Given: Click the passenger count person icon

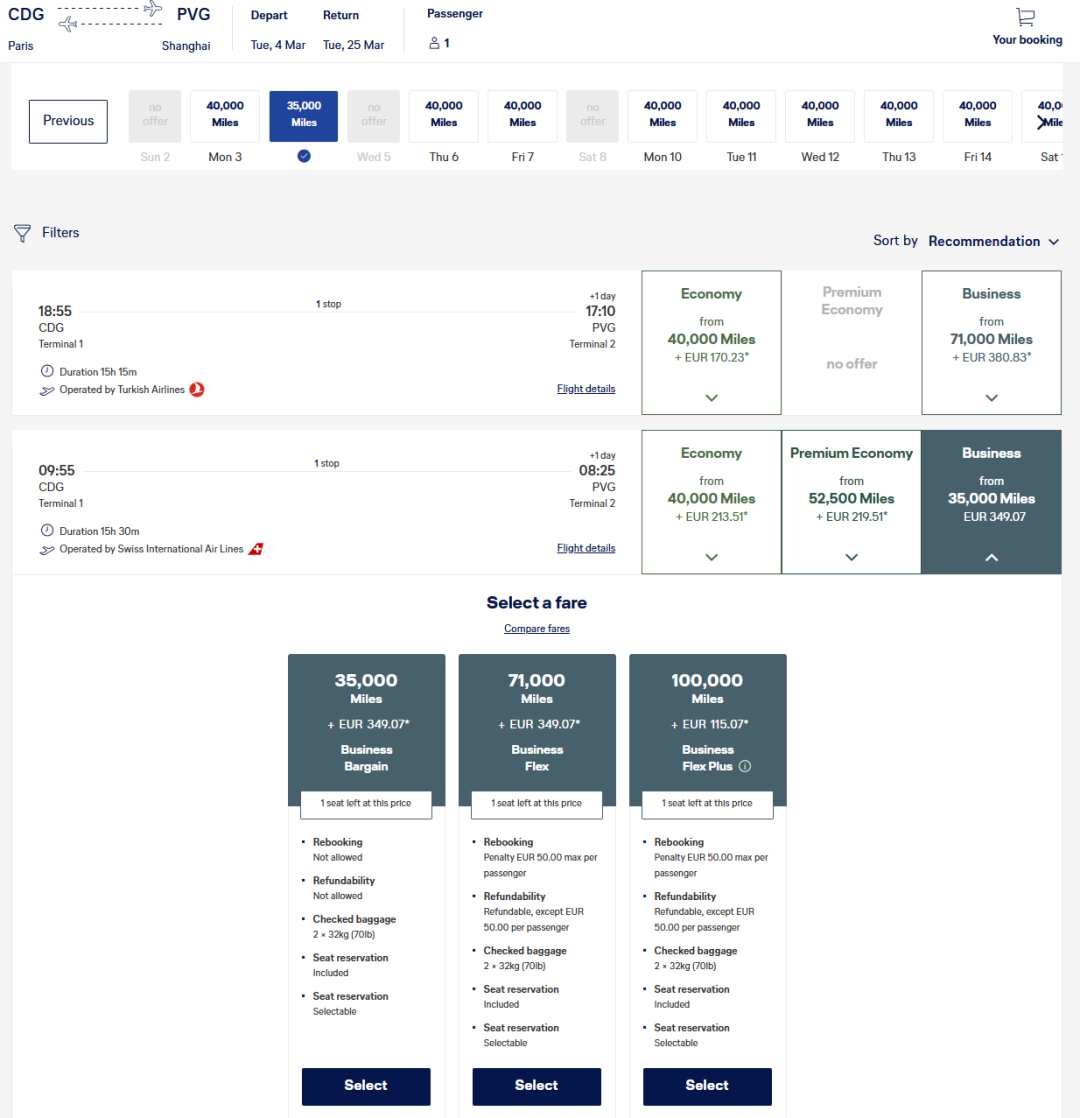Looking at the screenshot, I should [434, 43].
